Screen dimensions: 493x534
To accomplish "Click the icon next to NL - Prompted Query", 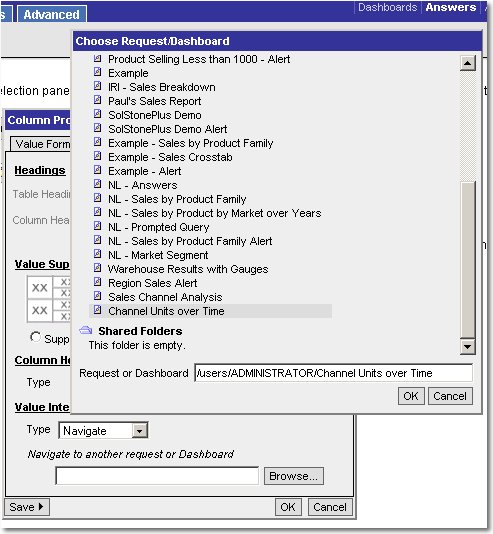I will pos(97,226).
